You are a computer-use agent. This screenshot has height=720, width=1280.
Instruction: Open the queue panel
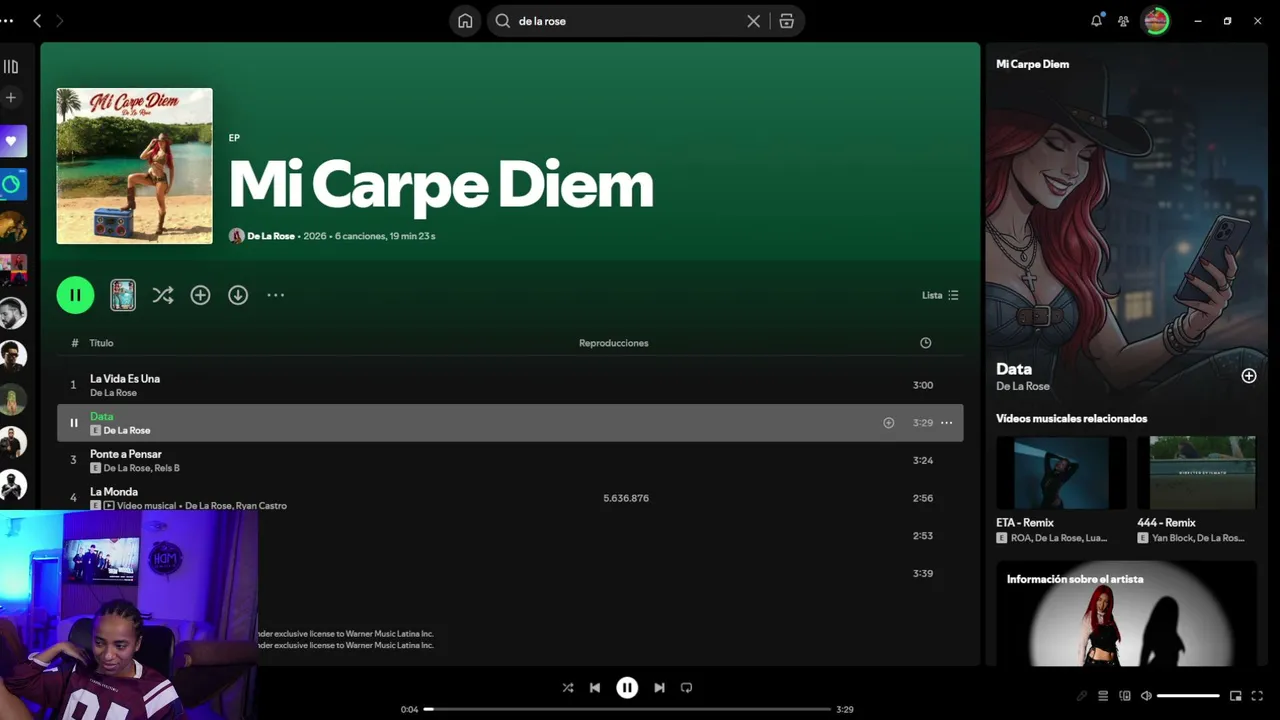tap(1103, 696)
